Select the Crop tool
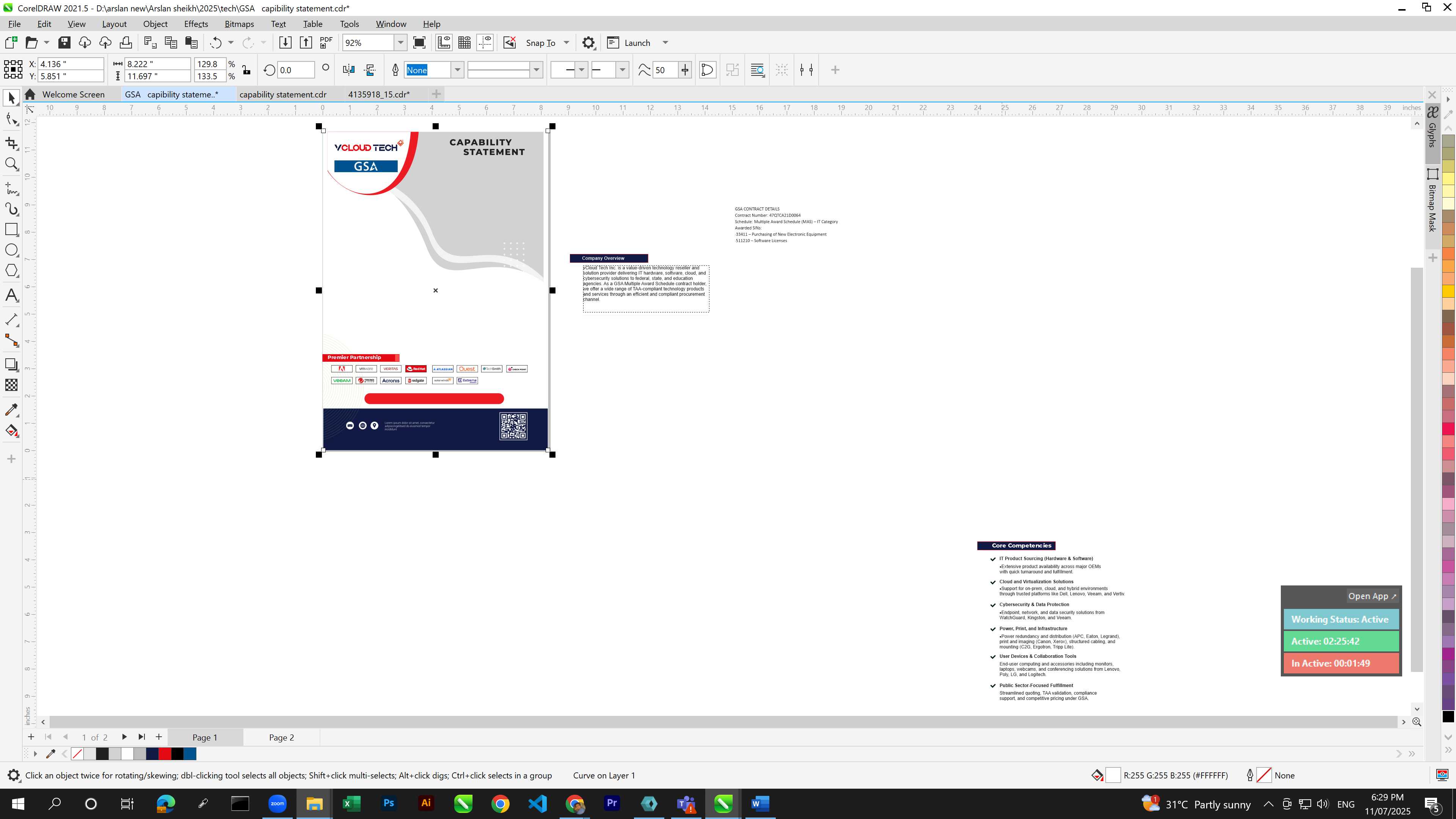This screenshot has width=1456, height=819. (11, 144)
